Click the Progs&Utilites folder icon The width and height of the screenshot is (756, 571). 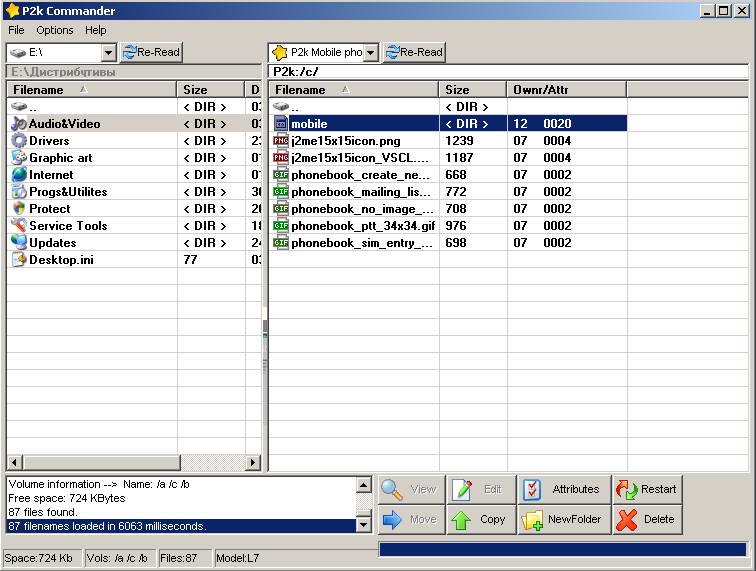click(19, 191)
